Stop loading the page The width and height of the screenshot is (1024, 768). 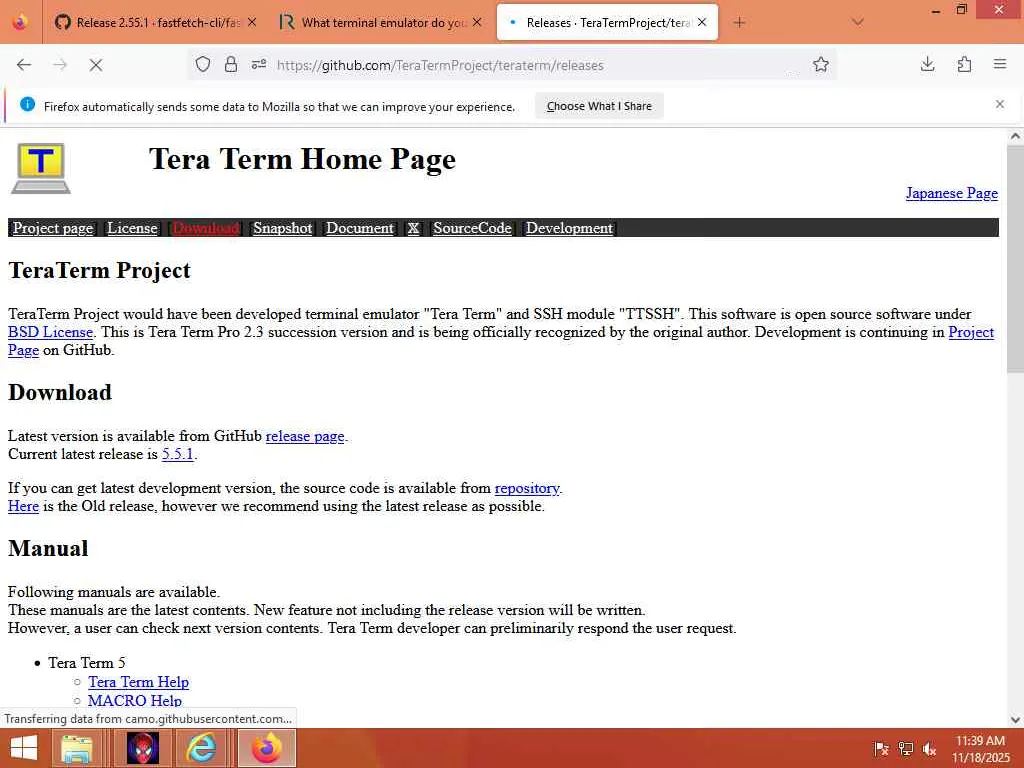(96, 65)
